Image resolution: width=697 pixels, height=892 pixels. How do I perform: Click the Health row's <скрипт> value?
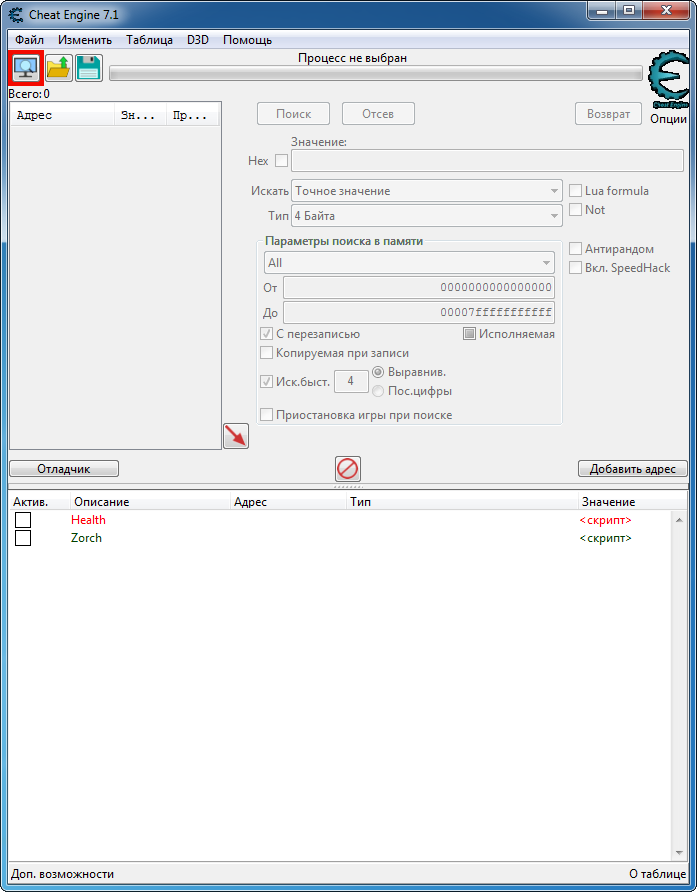point(605,520)
